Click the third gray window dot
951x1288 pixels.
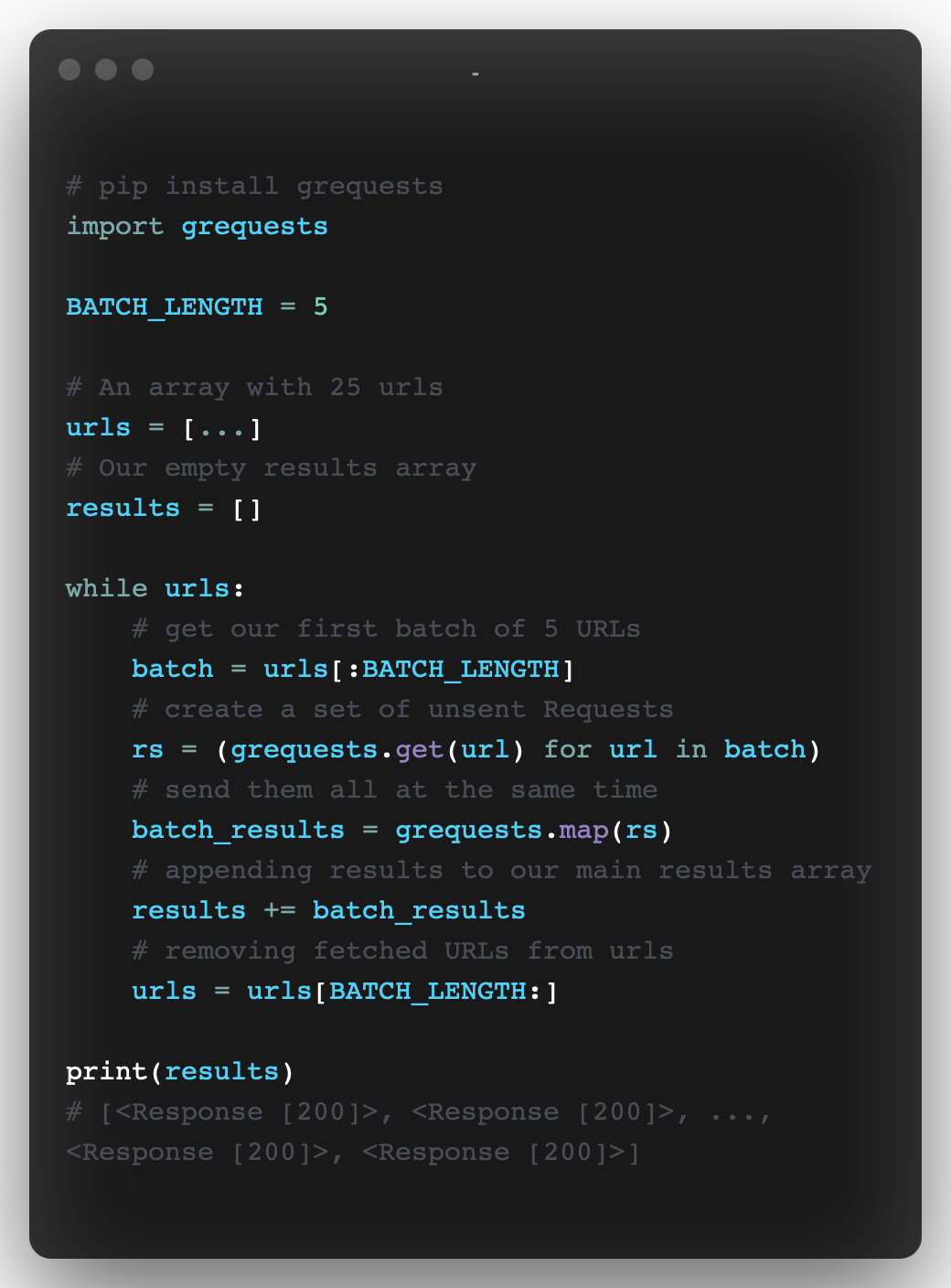point(143,70)
